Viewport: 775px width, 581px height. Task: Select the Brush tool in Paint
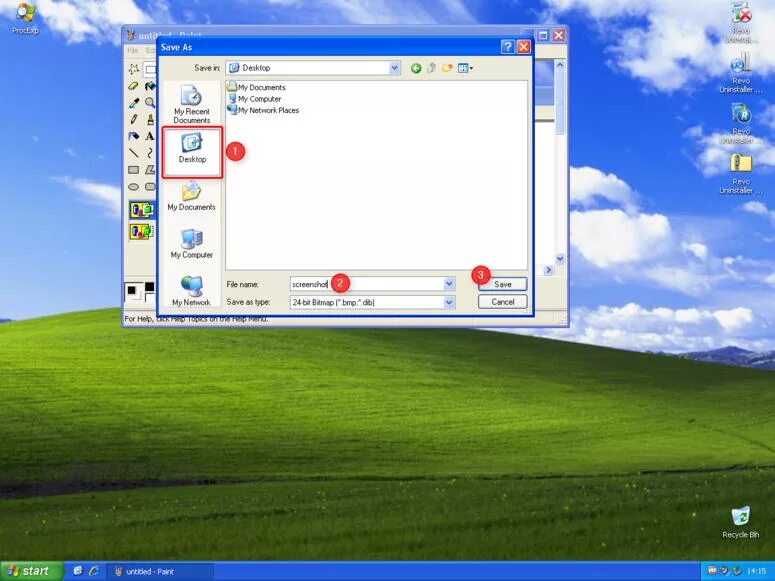tap(150, 119)
